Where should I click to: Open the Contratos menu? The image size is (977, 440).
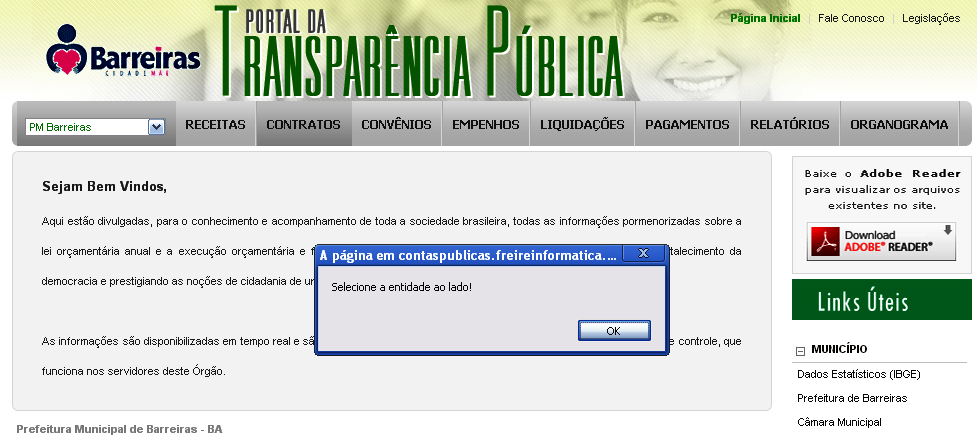tap(303, 125)
